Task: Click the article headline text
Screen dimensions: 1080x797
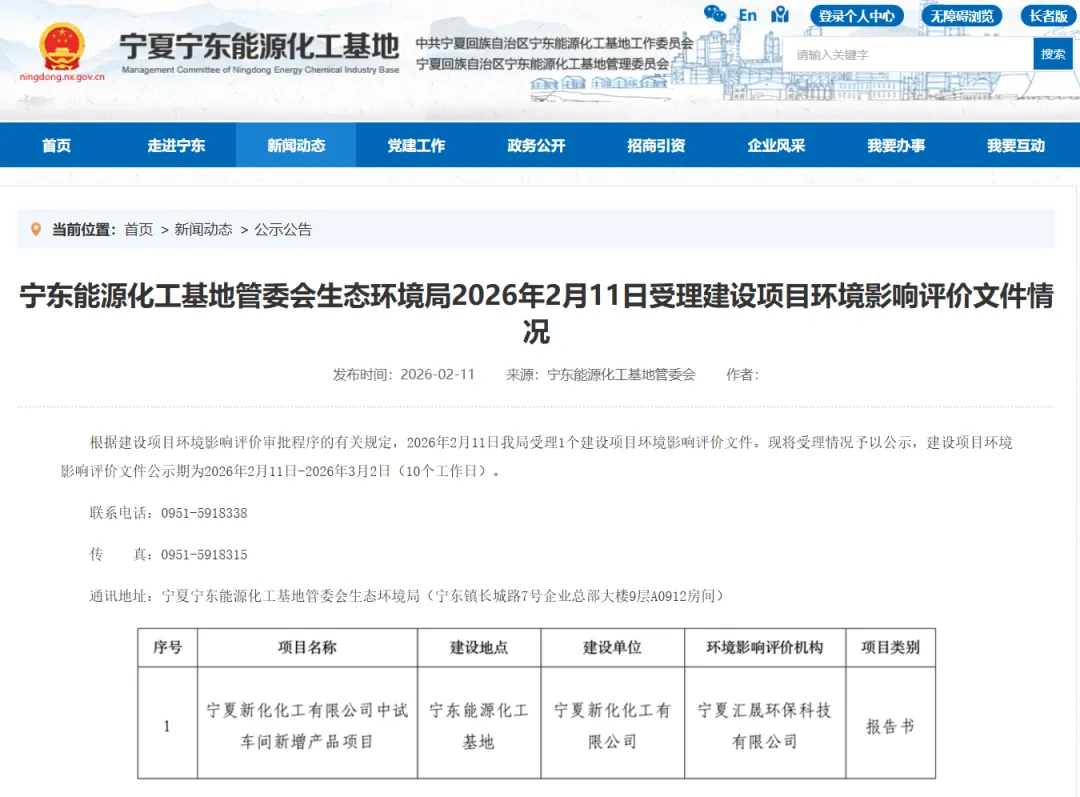Action: [537, 313]
